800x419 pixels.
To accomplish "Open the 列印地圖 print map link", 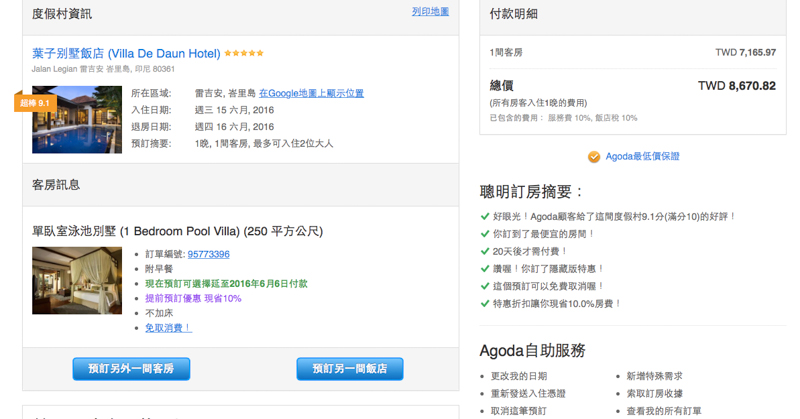I will 430,11.
